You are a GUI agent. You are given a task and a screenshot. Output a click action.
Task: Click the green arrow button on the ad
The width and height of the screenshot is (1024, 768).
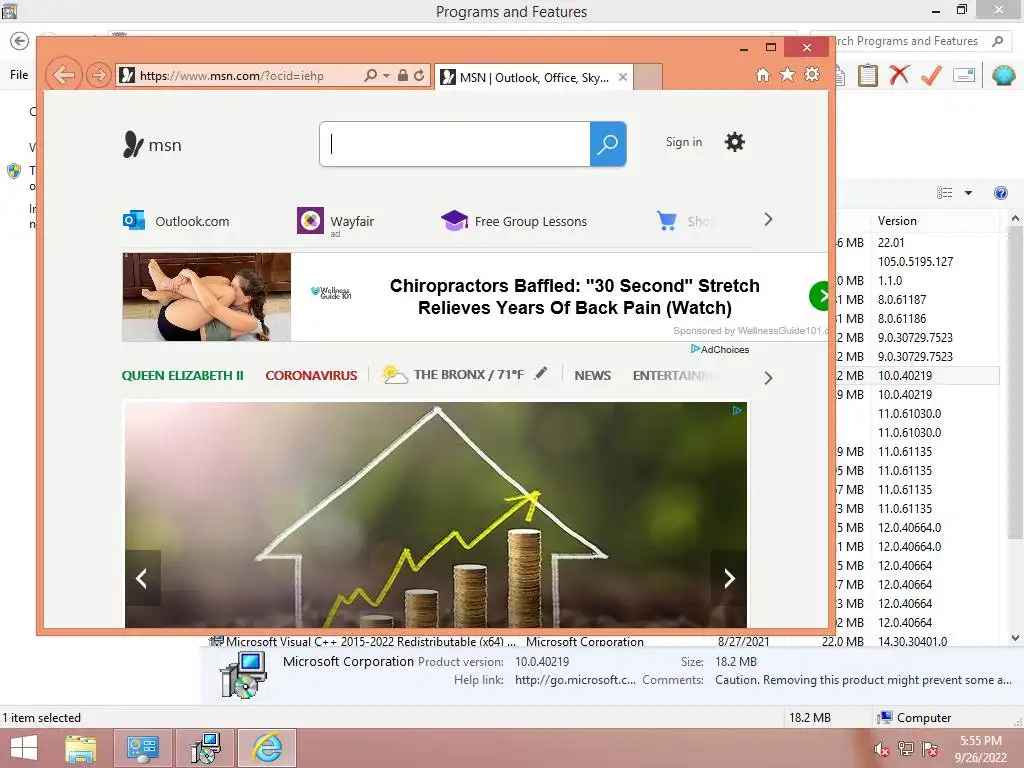819,296
